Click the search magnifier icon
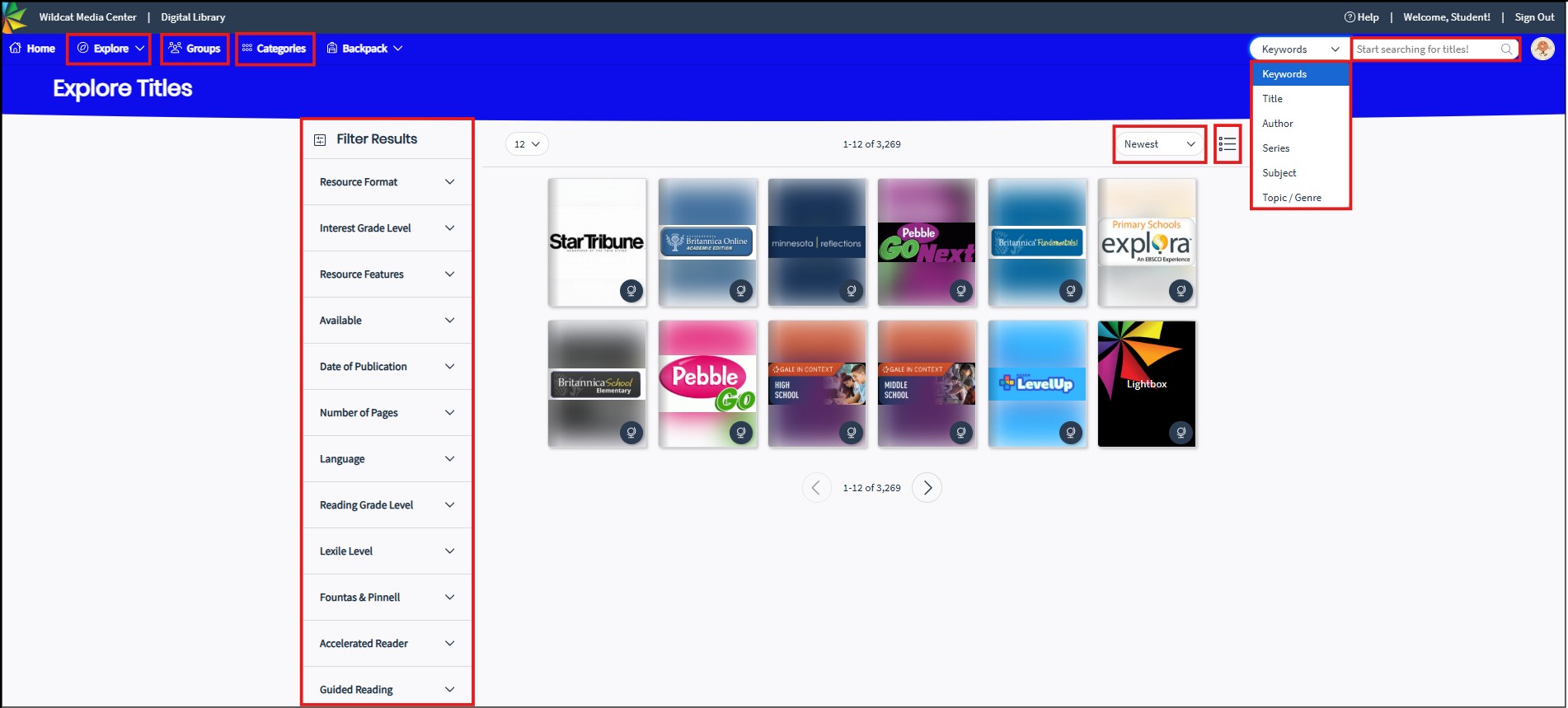1568x708 pixels. pyautogui.click(x=1506, y=49)
